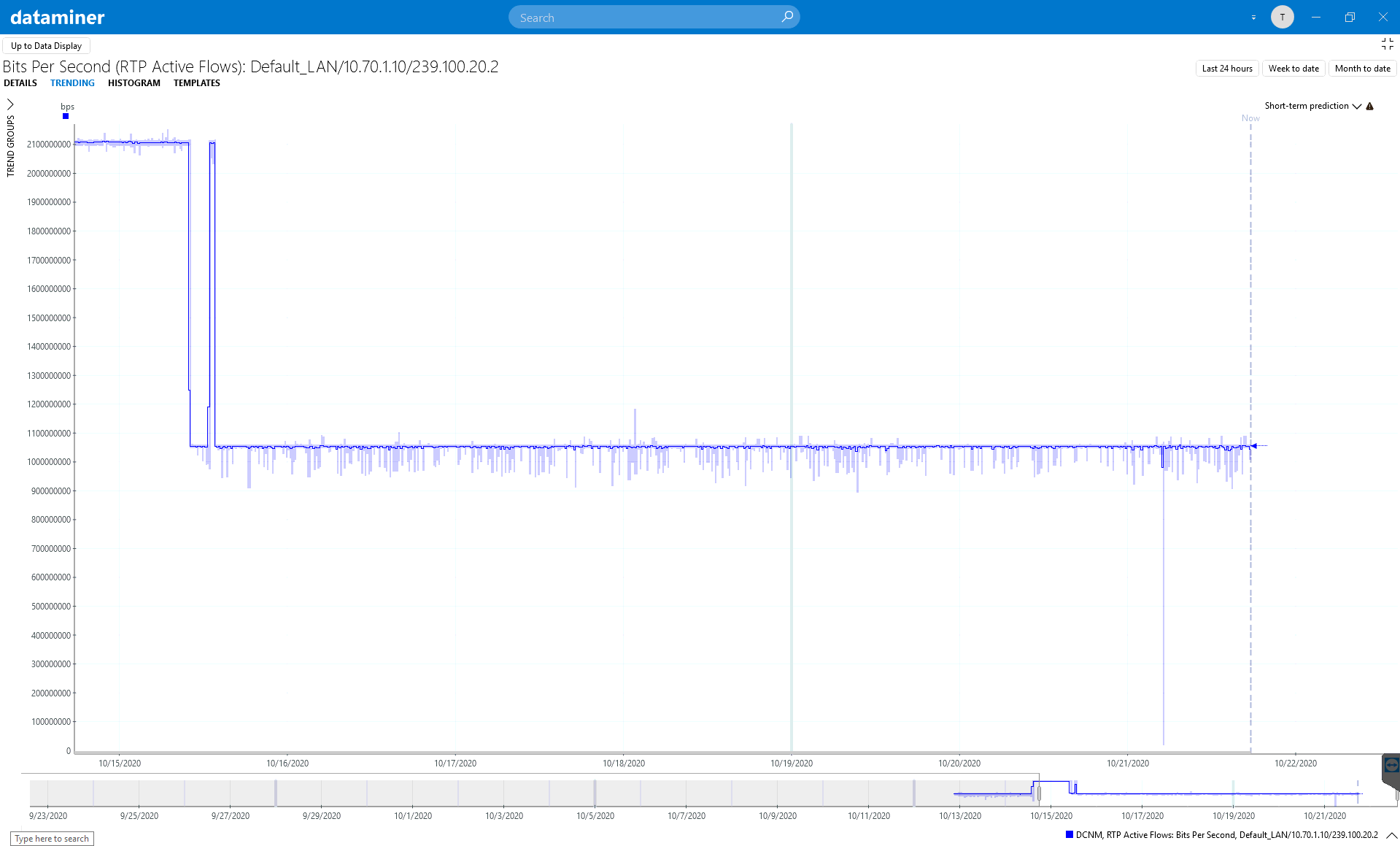This screenshot has width=1400, height=846.
Task: Click the bps unit label above y-axis
Action: [x=67, y=107]
